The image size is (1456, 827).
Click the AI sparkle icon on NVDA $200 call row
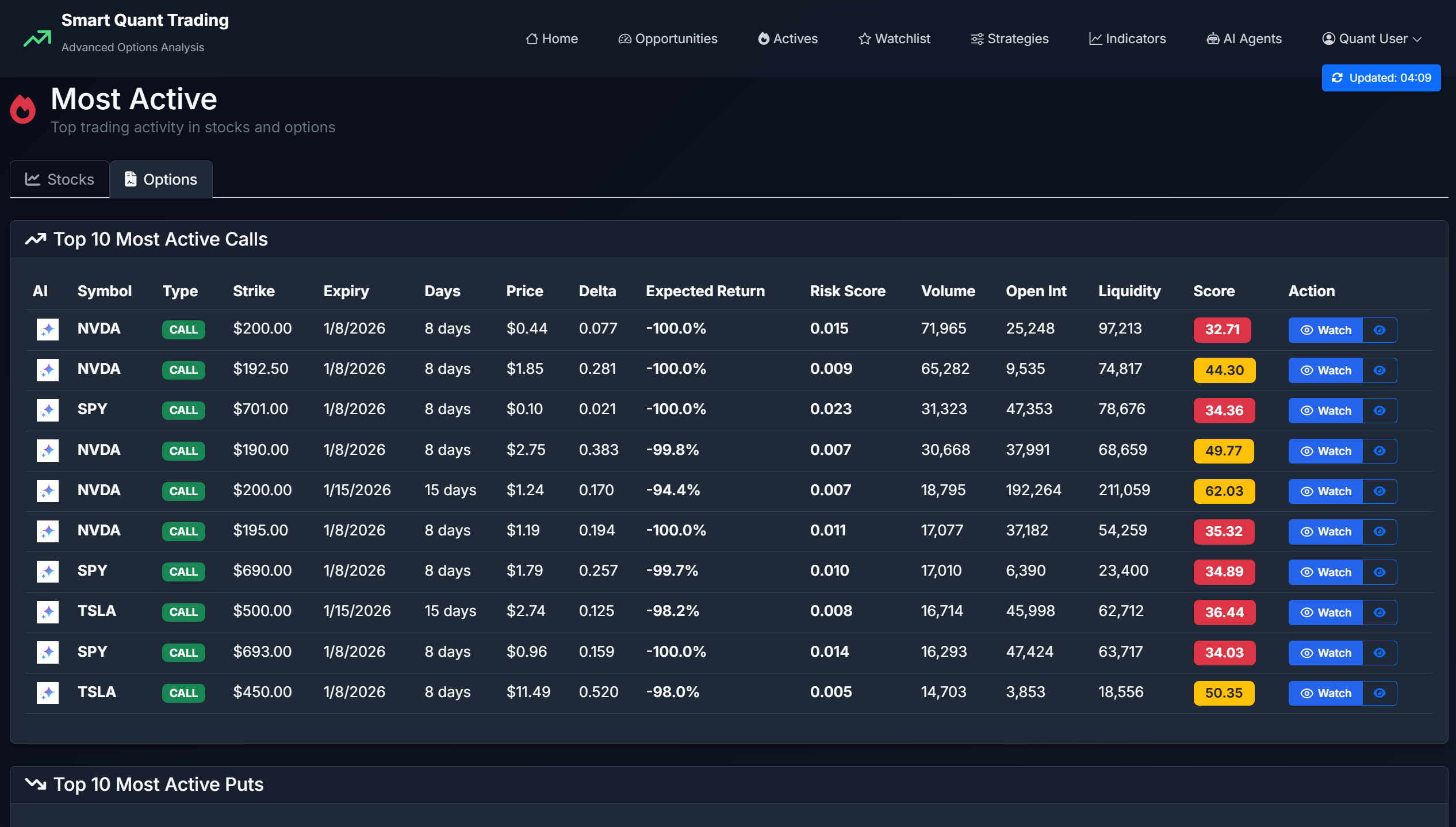(48, 329)
